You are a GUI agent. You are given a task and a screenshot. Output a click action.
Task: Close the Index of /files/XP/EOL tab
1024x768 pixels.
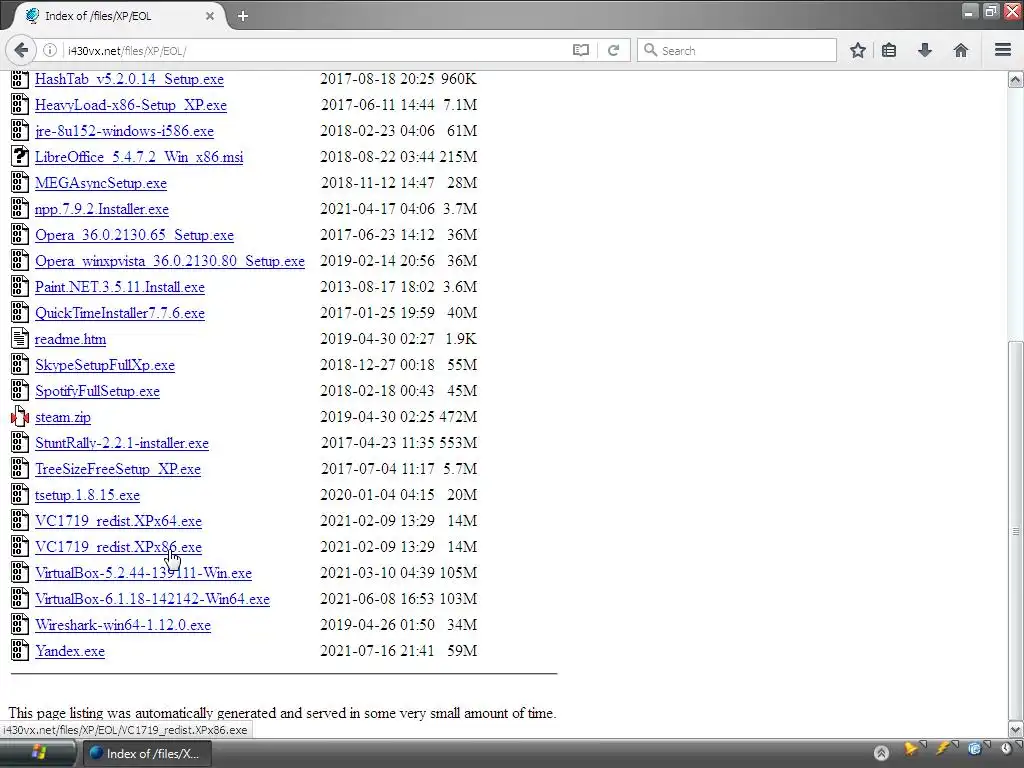(x=210, y=16)
